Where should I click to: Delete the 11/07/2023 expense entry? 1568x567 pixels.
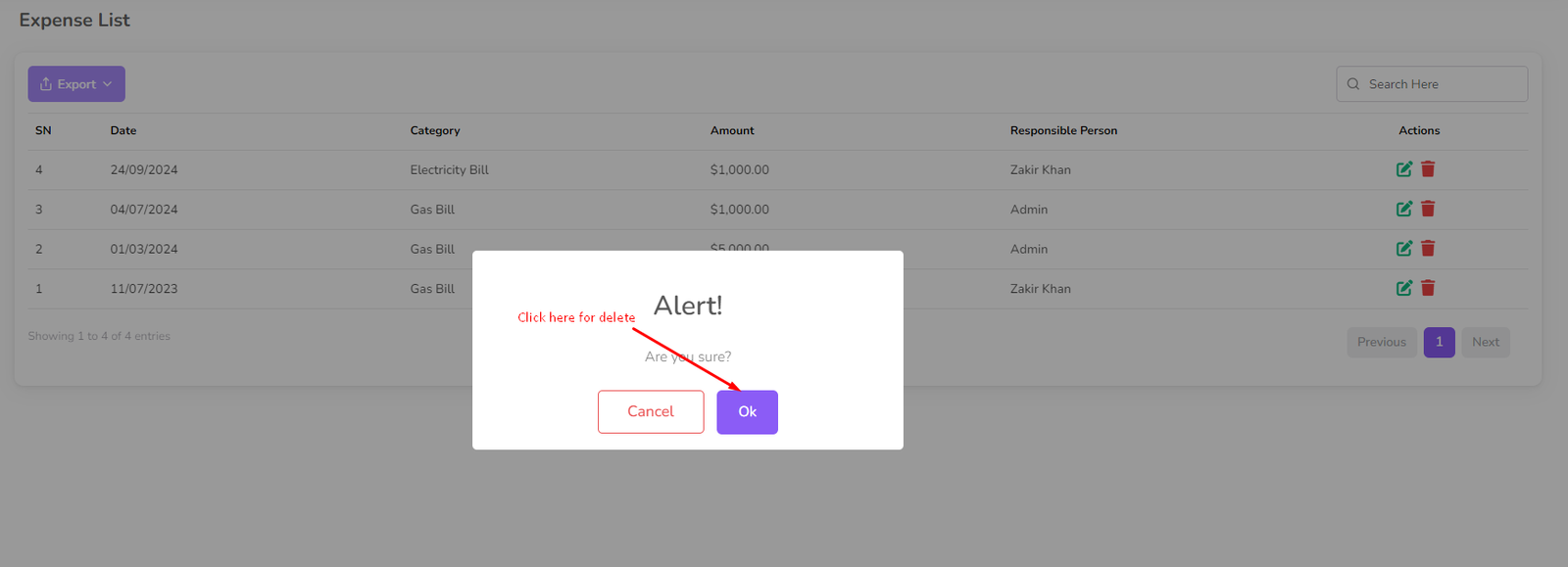pyautogui.click(x=1428, y=288)
